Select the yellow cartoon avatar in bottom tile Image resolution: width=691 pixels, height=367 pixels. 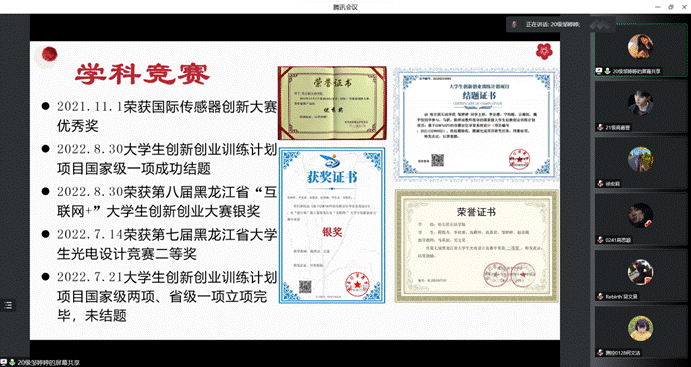point(640,328)
